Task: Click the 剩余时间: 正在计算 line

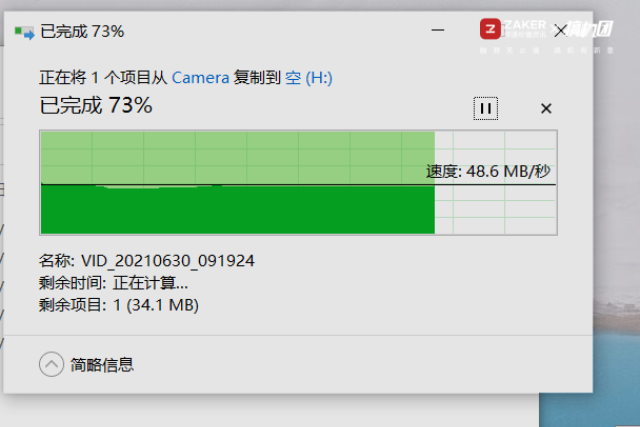Action: [113, 283]
